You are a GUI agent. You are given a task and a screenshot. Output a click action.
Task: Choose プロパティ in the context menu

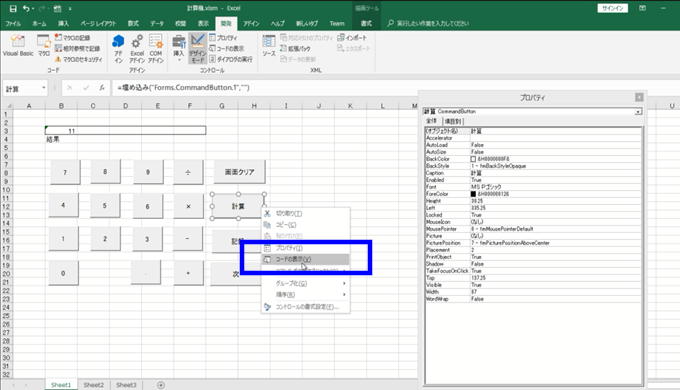click(305, 248)
